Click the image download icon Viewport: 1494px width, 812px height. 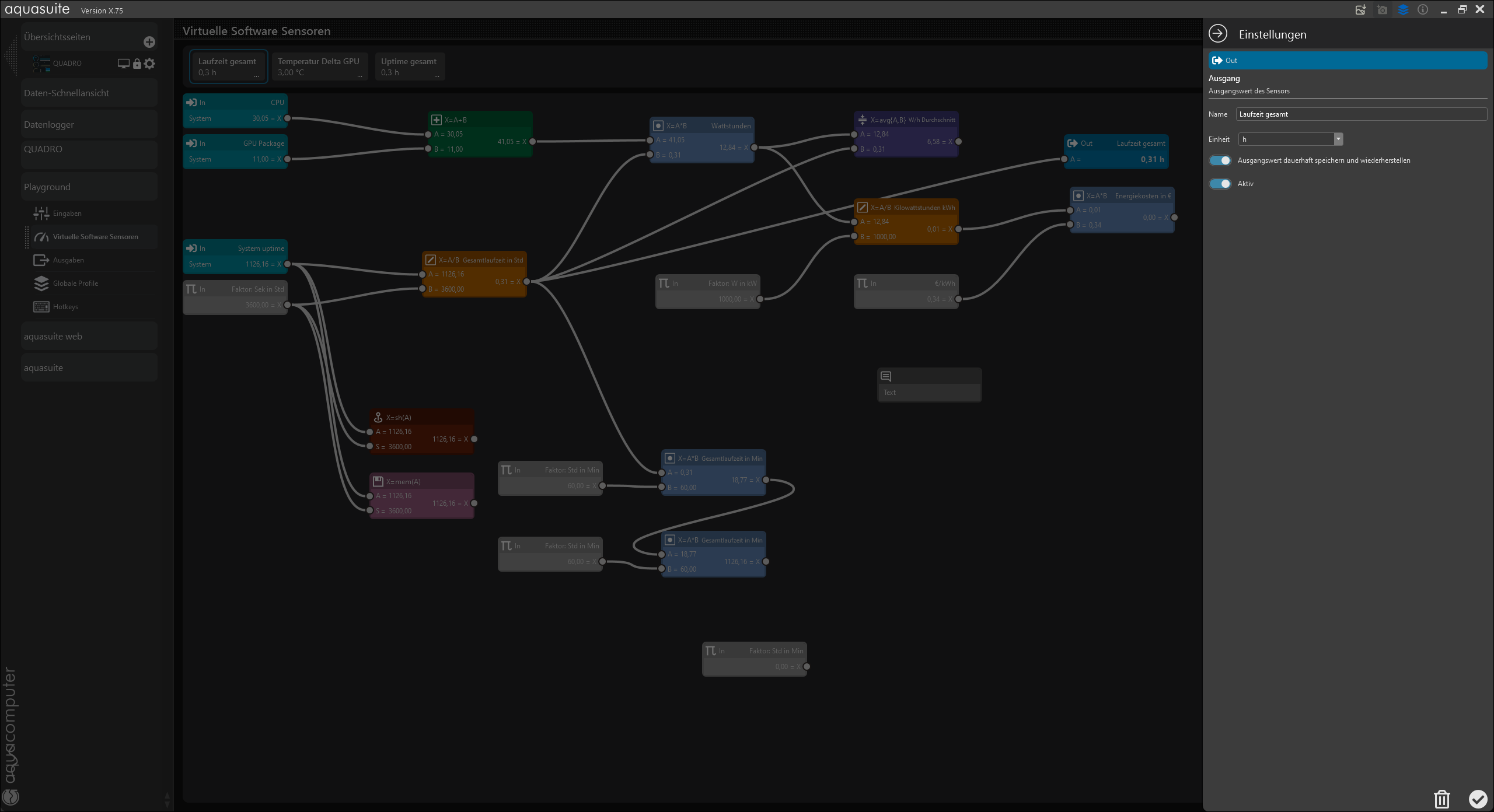point(1360,10)
